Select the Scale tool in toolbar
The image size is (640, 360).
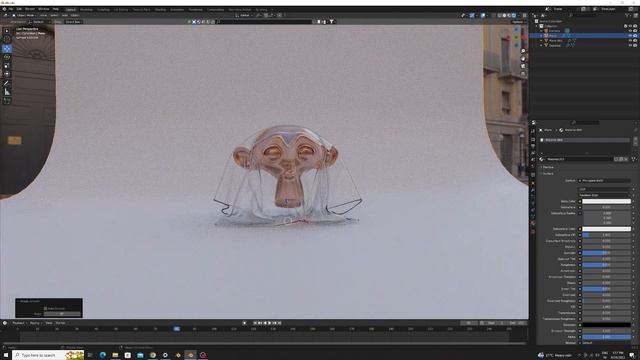click(x=7, y=66)
